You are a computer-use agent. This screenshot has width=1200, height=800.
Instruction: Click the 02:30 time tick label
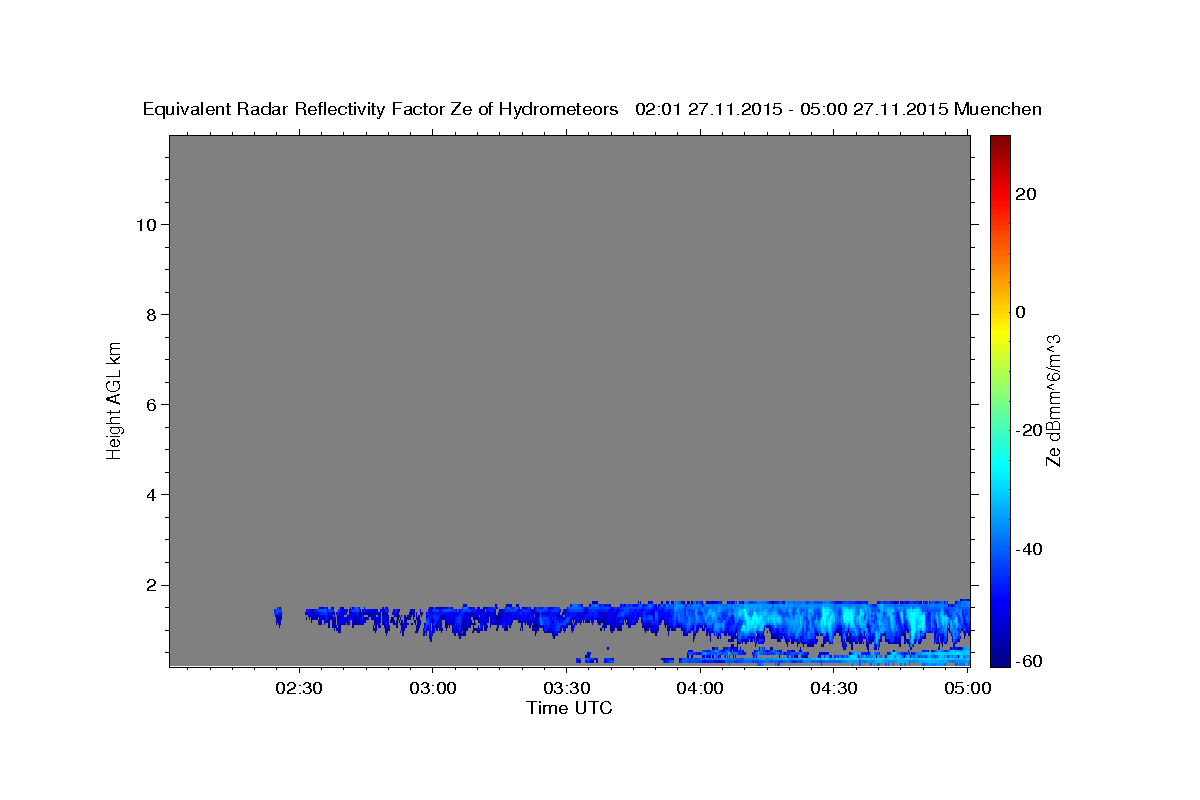pos(299,689)
